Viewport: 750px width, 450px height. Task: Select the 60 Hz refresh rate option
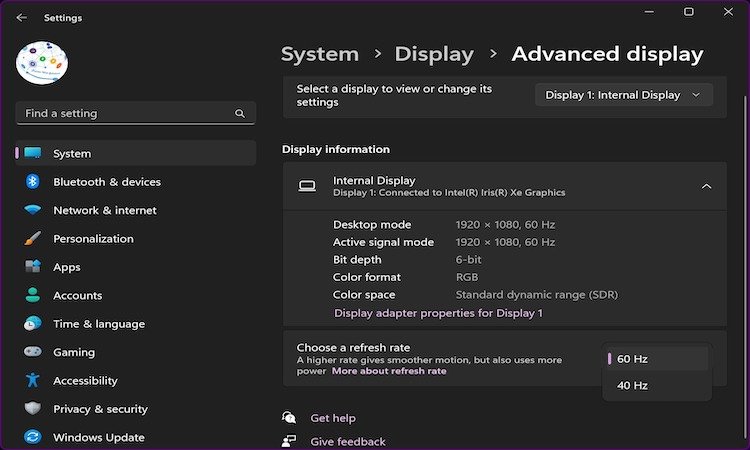(657, 359)
